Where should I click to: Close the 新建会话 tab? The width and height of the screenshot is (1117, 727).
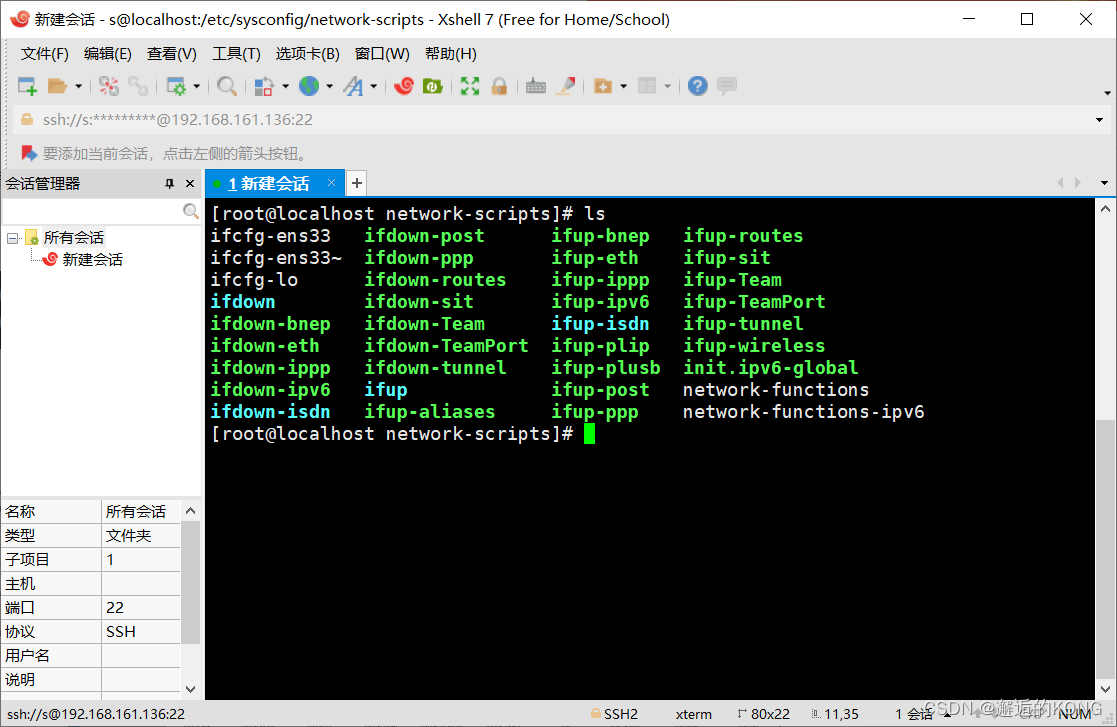click(331, 183)
